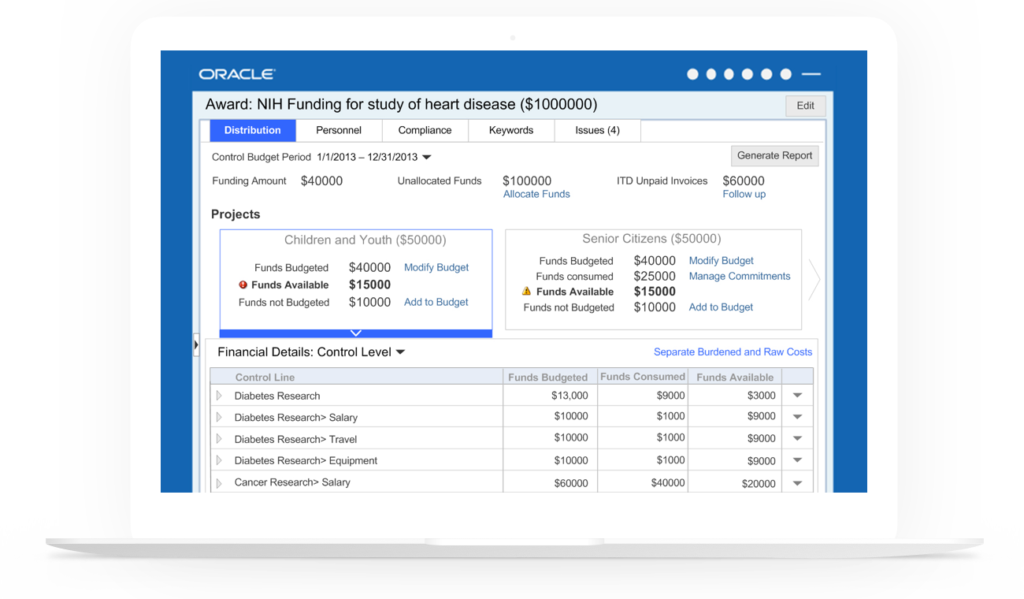Click the left side panel splitter arrow
1024x599 pixels.
pos(196,345)
